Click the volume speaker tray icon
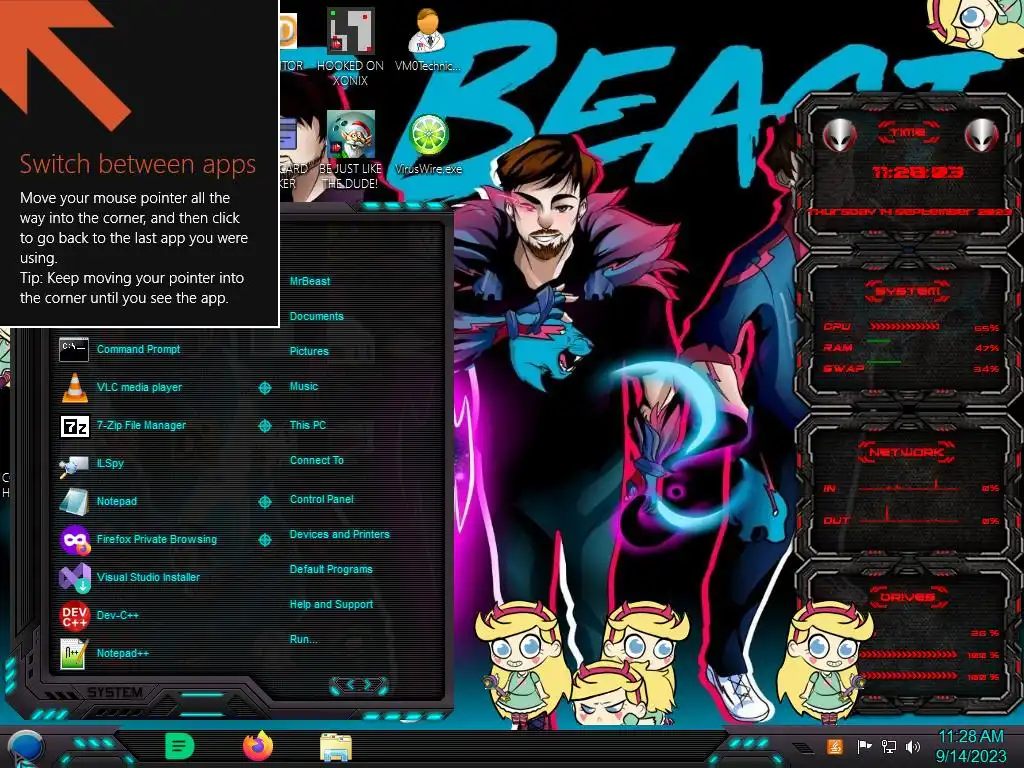 tap(913, 746)
